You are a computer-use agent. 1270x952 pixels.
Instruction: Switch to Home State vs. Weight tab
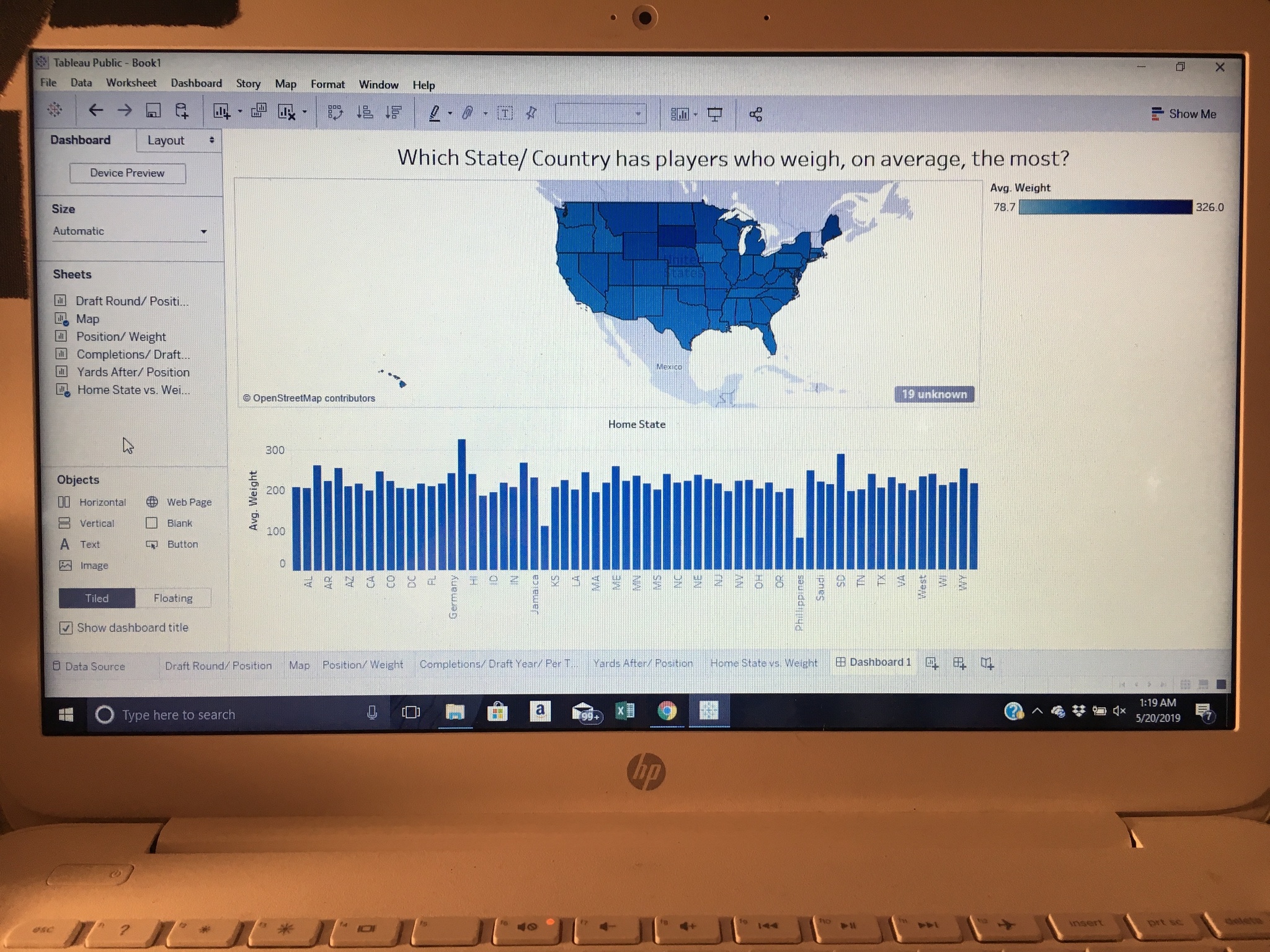click(763, 663)
